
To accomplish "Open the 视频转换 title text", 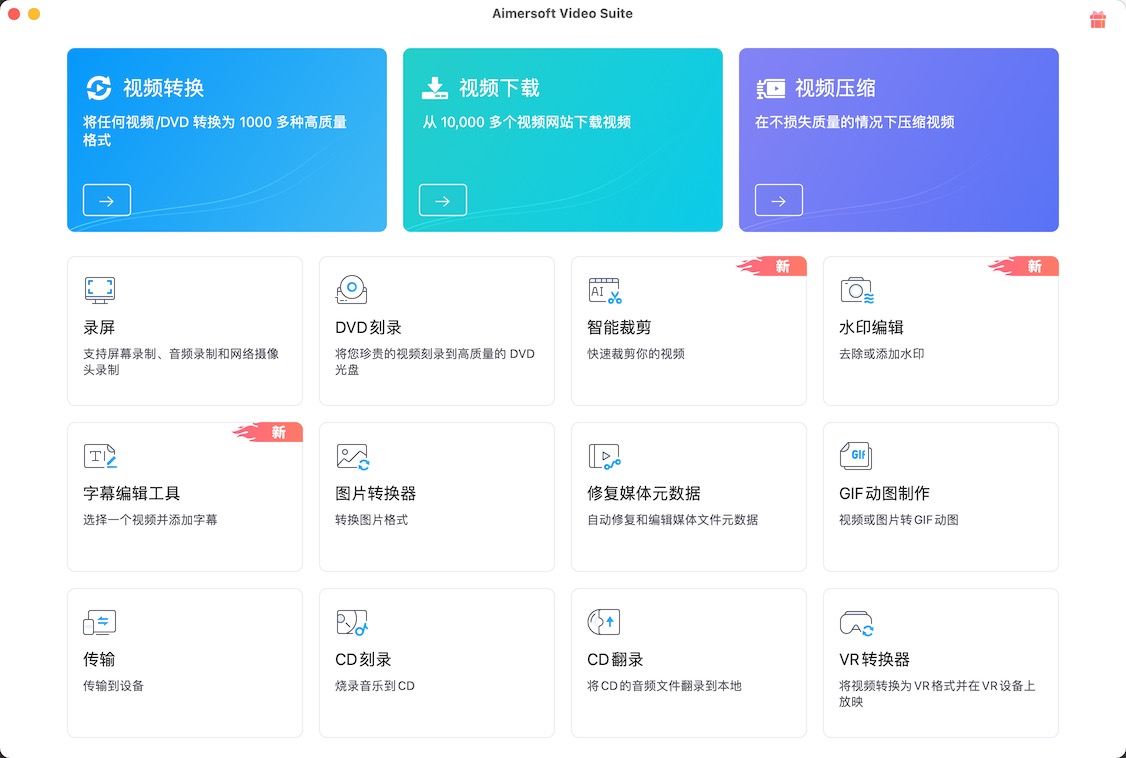I will (164, 88).
